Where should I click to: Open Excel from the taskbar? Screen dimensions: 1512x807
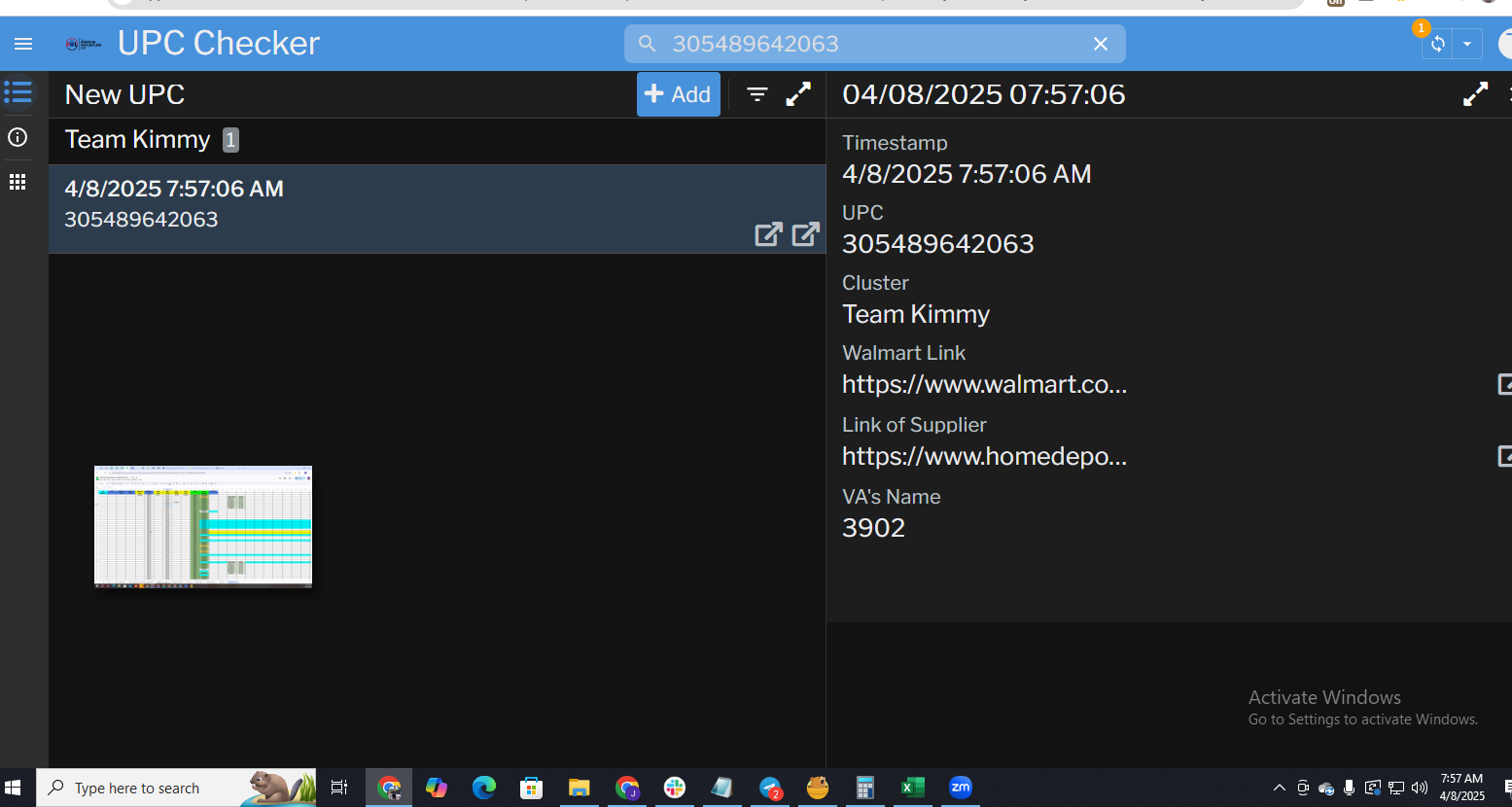click(912, 788)
